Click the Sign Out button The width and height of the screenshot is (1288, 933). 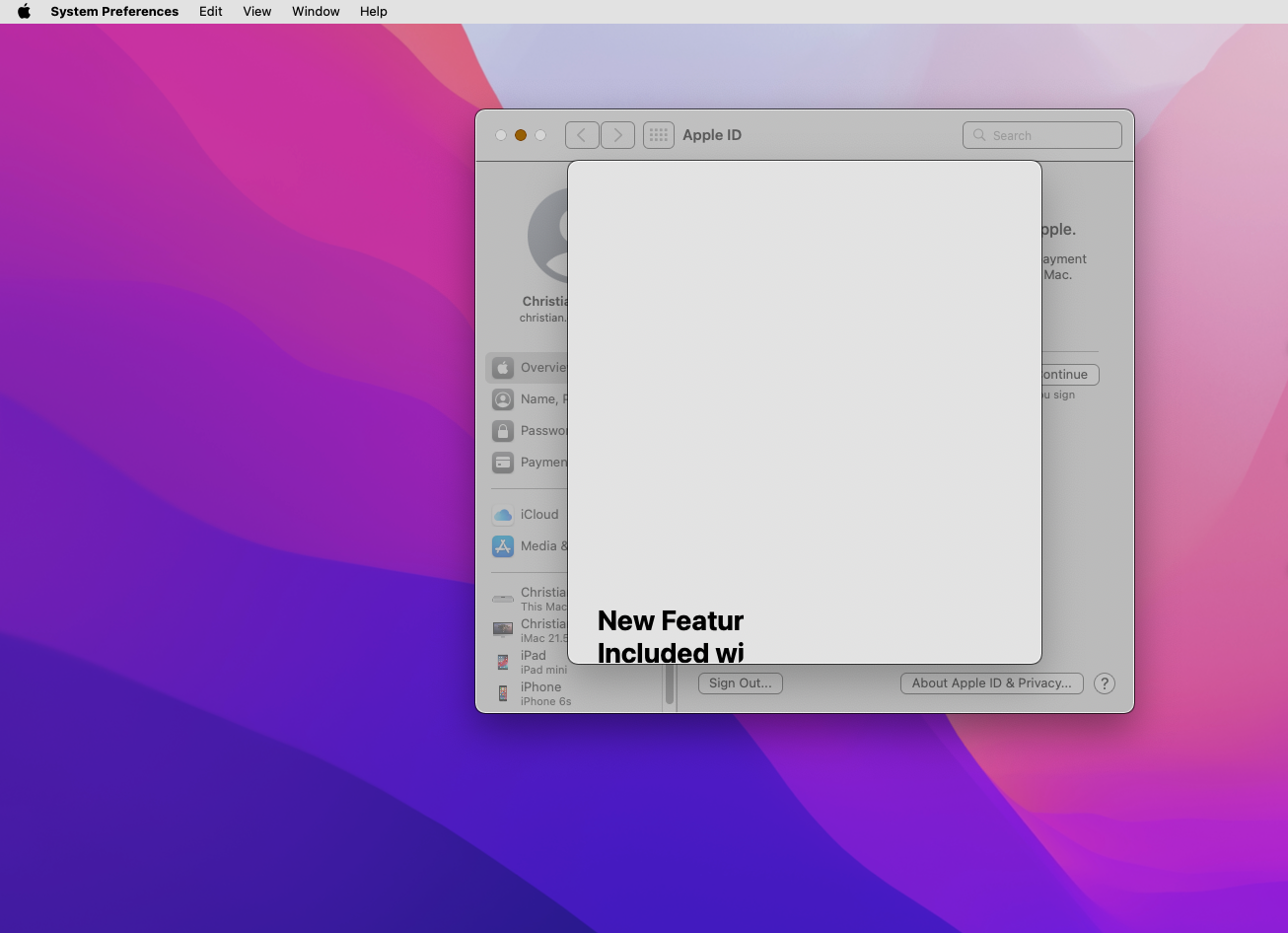741,683
